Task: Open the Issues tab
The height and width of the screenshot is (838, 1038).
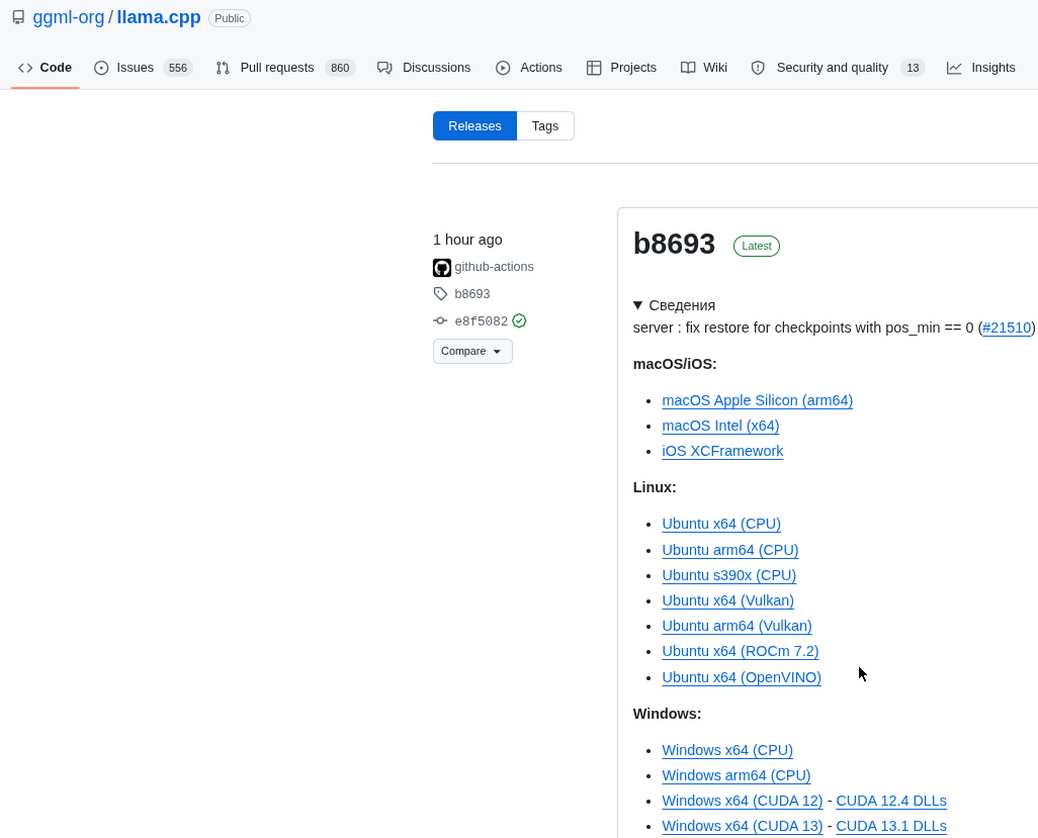Action: tap(144, 68)
